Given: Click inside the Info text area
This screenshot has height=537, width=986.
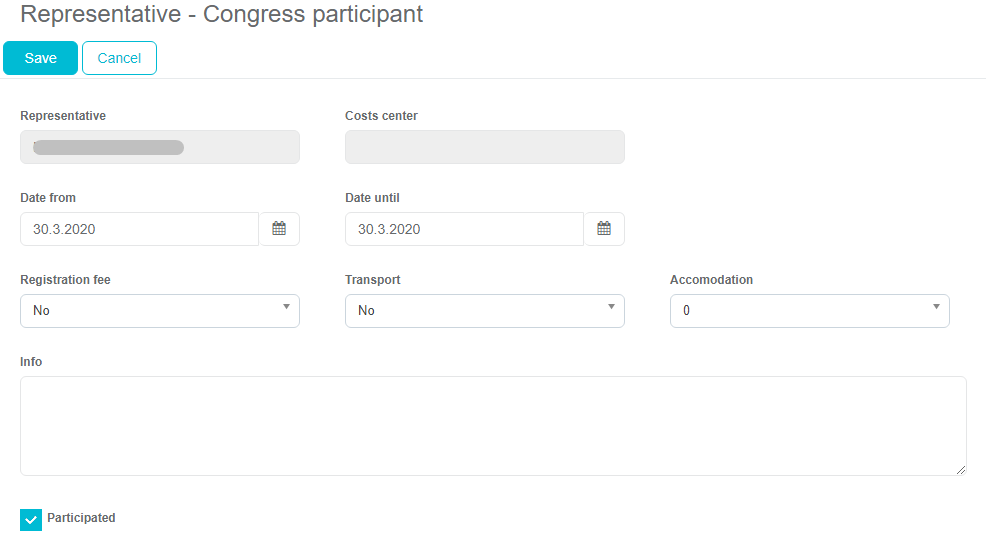Looking at the screenshot, I should [x=493, y=426].
